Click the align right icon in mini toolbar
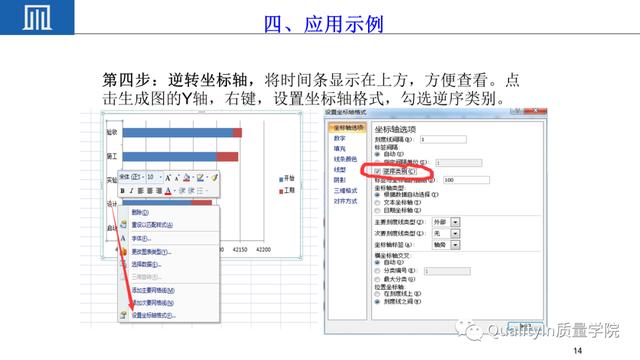The height and width of the screenshot is (360, 640). [159, 191]
